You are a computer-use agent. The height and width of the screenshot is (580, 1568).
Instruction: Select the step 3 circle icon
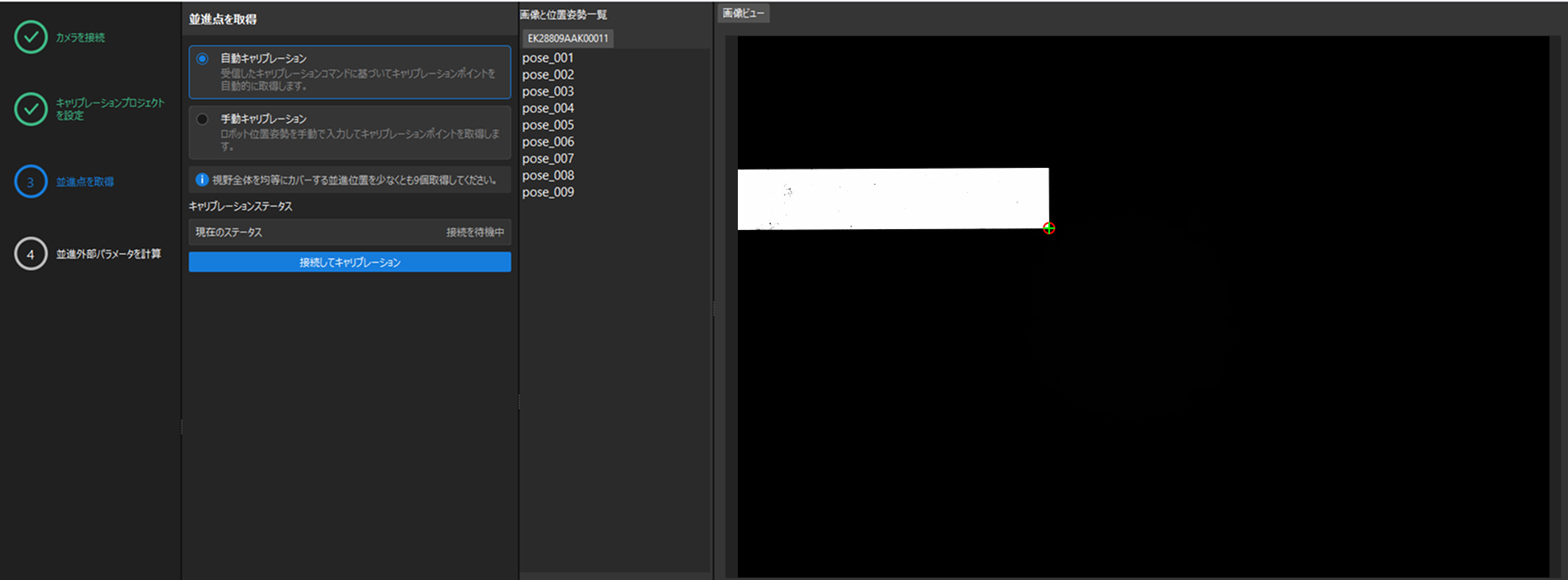(31, 181)
